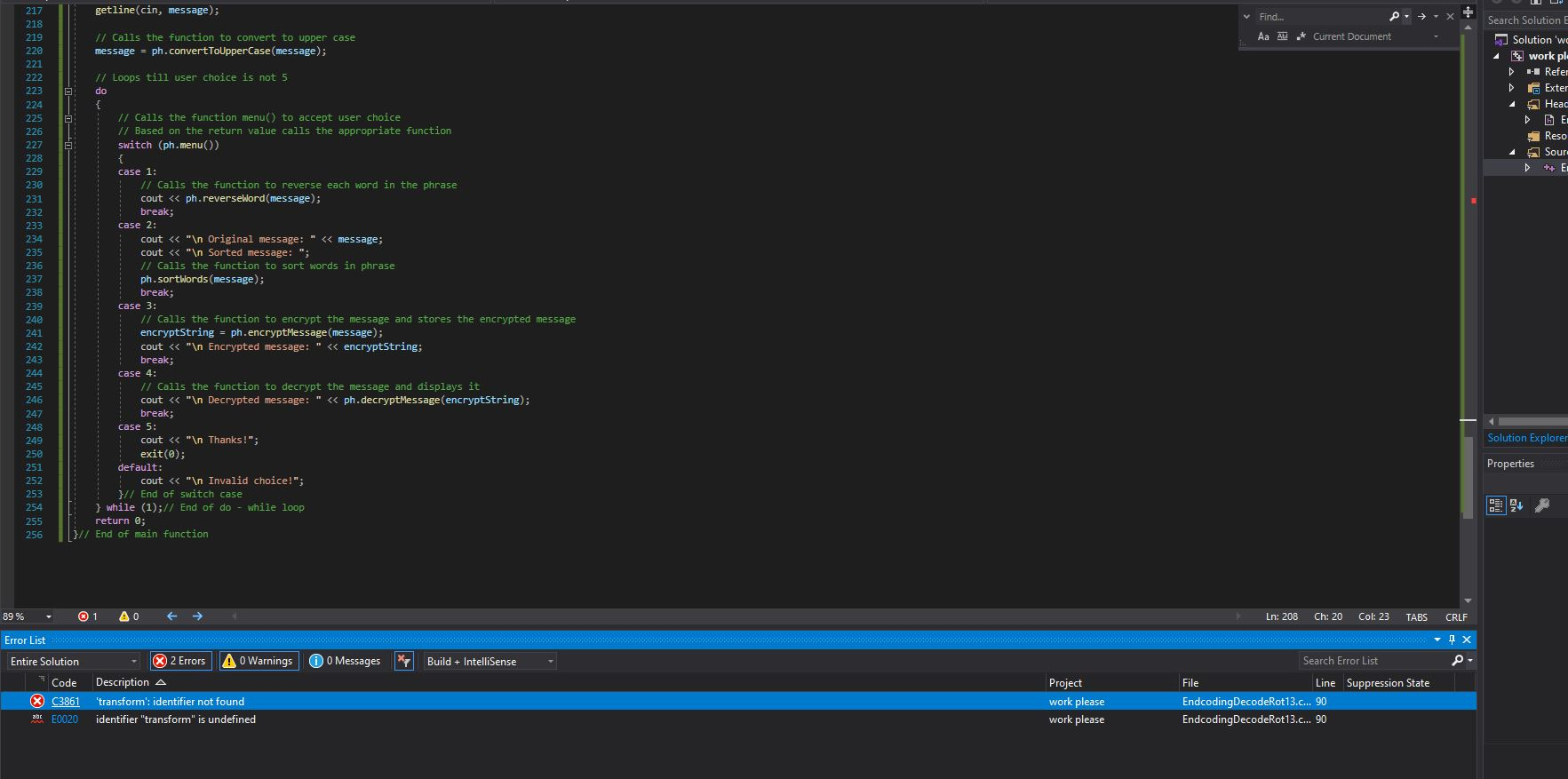Switch to the Solution Explorer tab
Screen dimensions: 1568x779
click(1527, 438)
